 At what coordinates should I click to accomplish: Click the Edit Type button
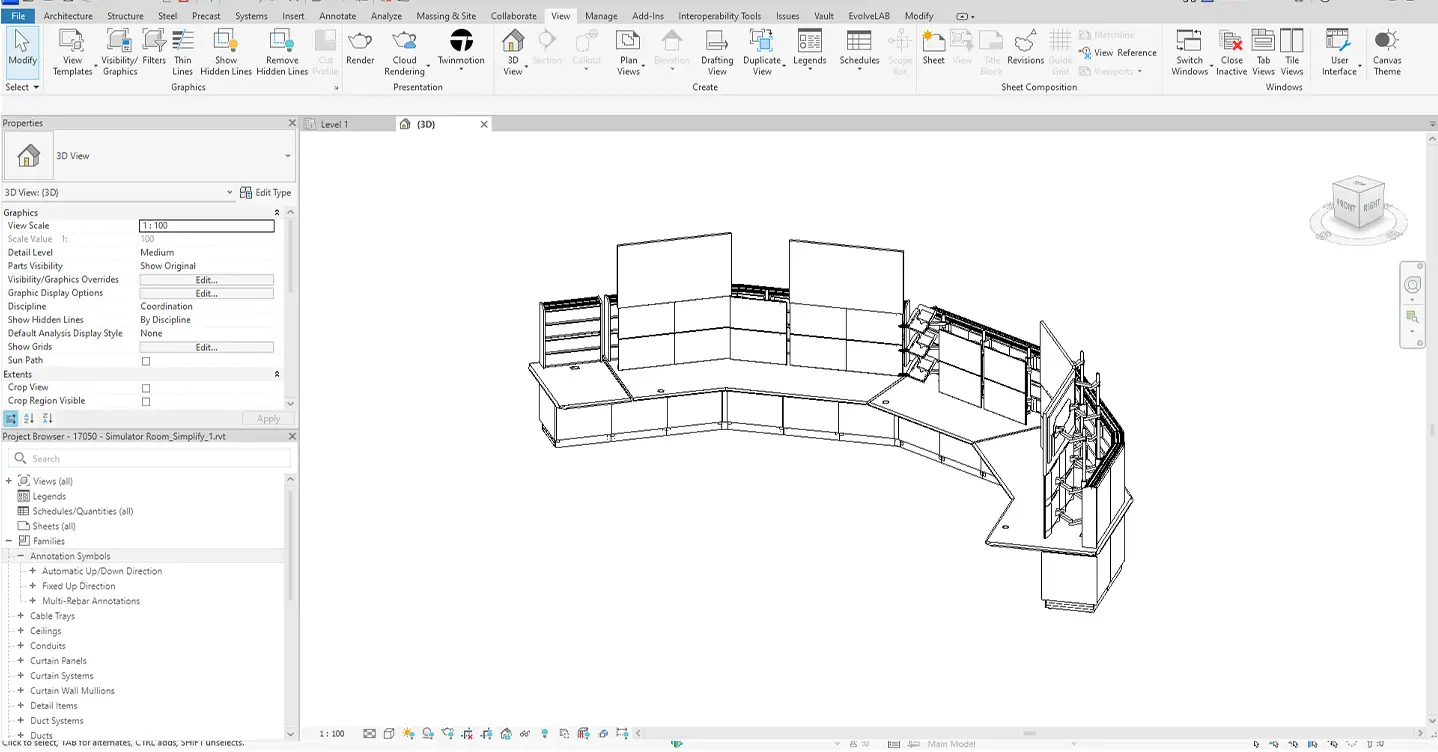(x=265, y=192)
